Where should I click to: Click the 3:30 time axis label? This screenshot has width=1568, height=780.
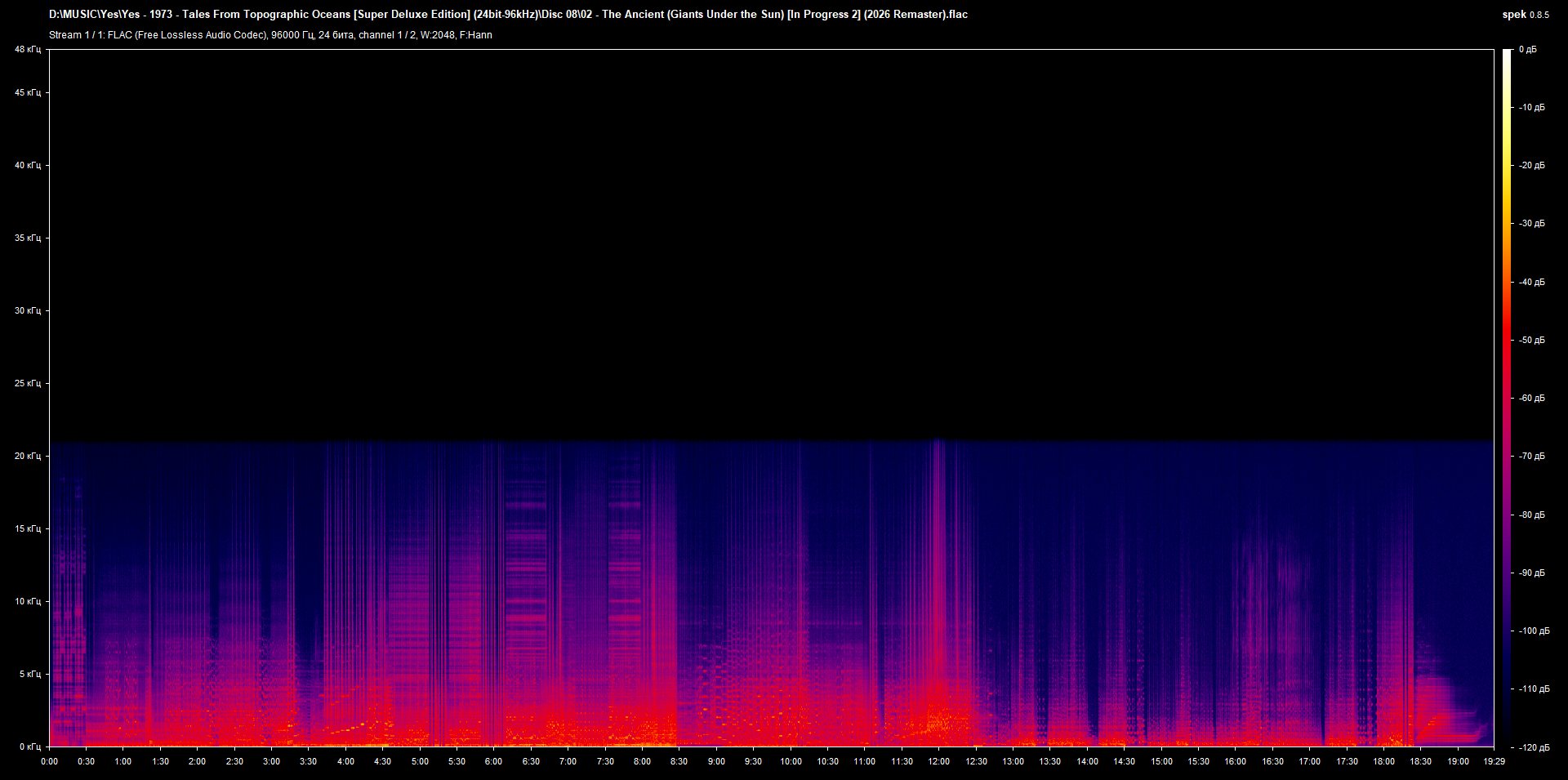click(308, 761)
